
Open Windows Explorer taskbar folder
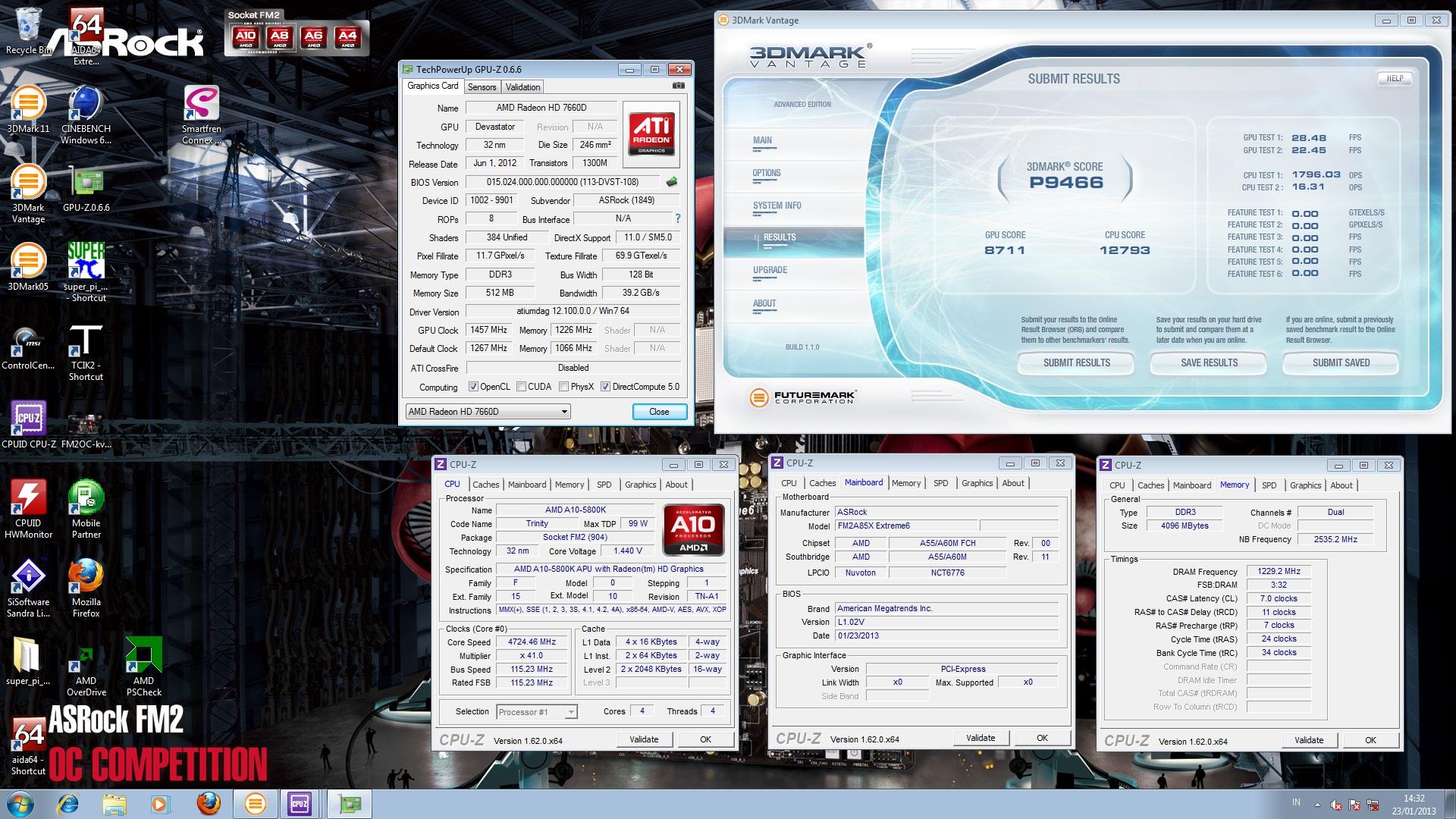click(x=115, y=804)
